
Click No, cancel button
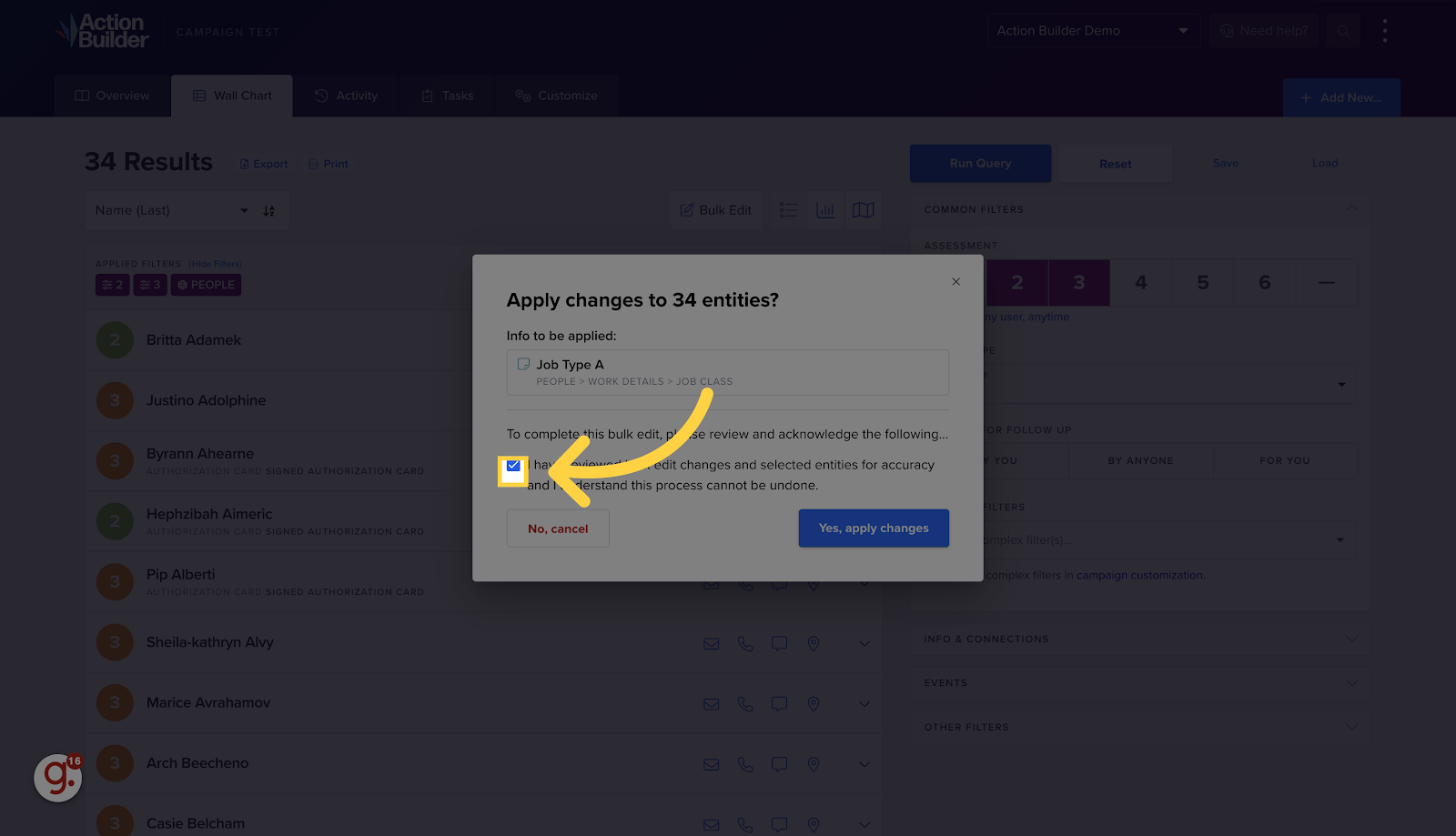(x=558, y=529)
